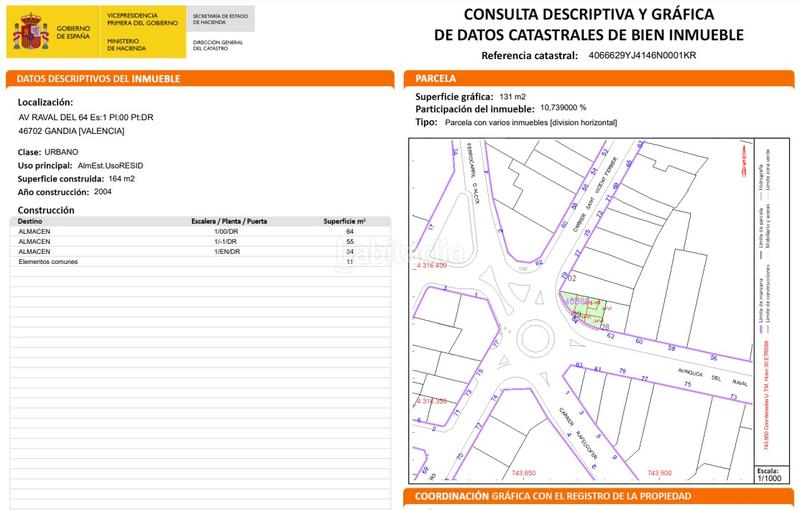800x510 pixels.
Task: Click the central roundabout circle on the map
Action: pos(535,338)
